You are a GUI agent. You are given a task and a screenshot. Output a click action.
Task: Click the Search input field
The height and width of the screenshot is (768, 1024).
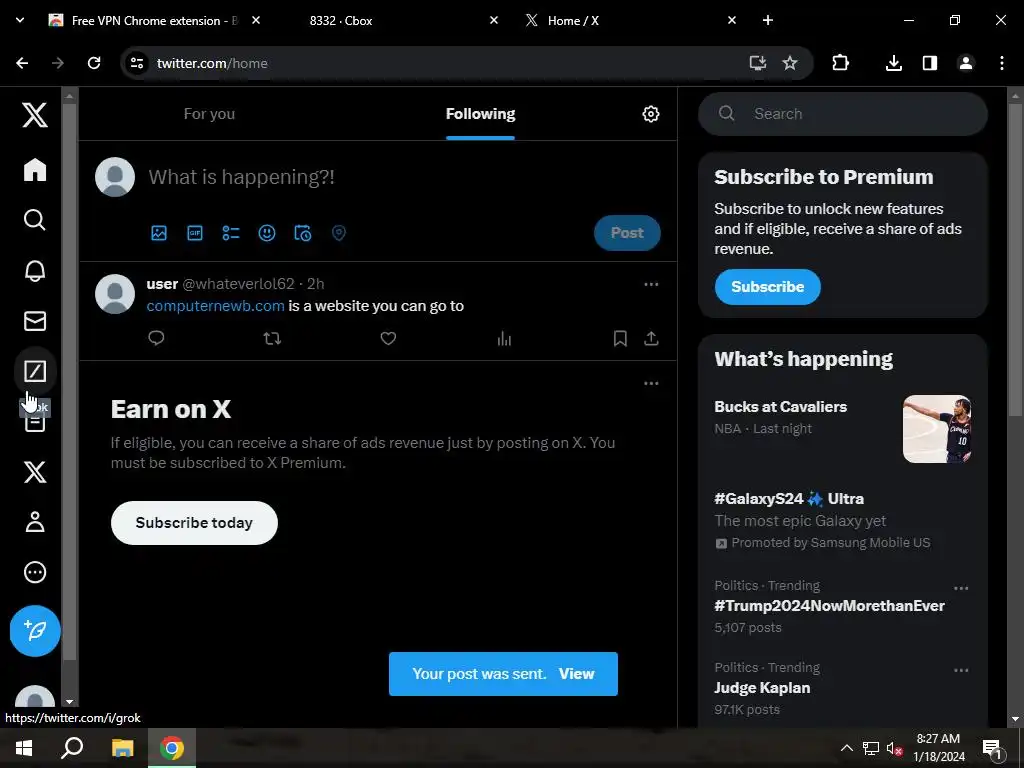[842, 114]
